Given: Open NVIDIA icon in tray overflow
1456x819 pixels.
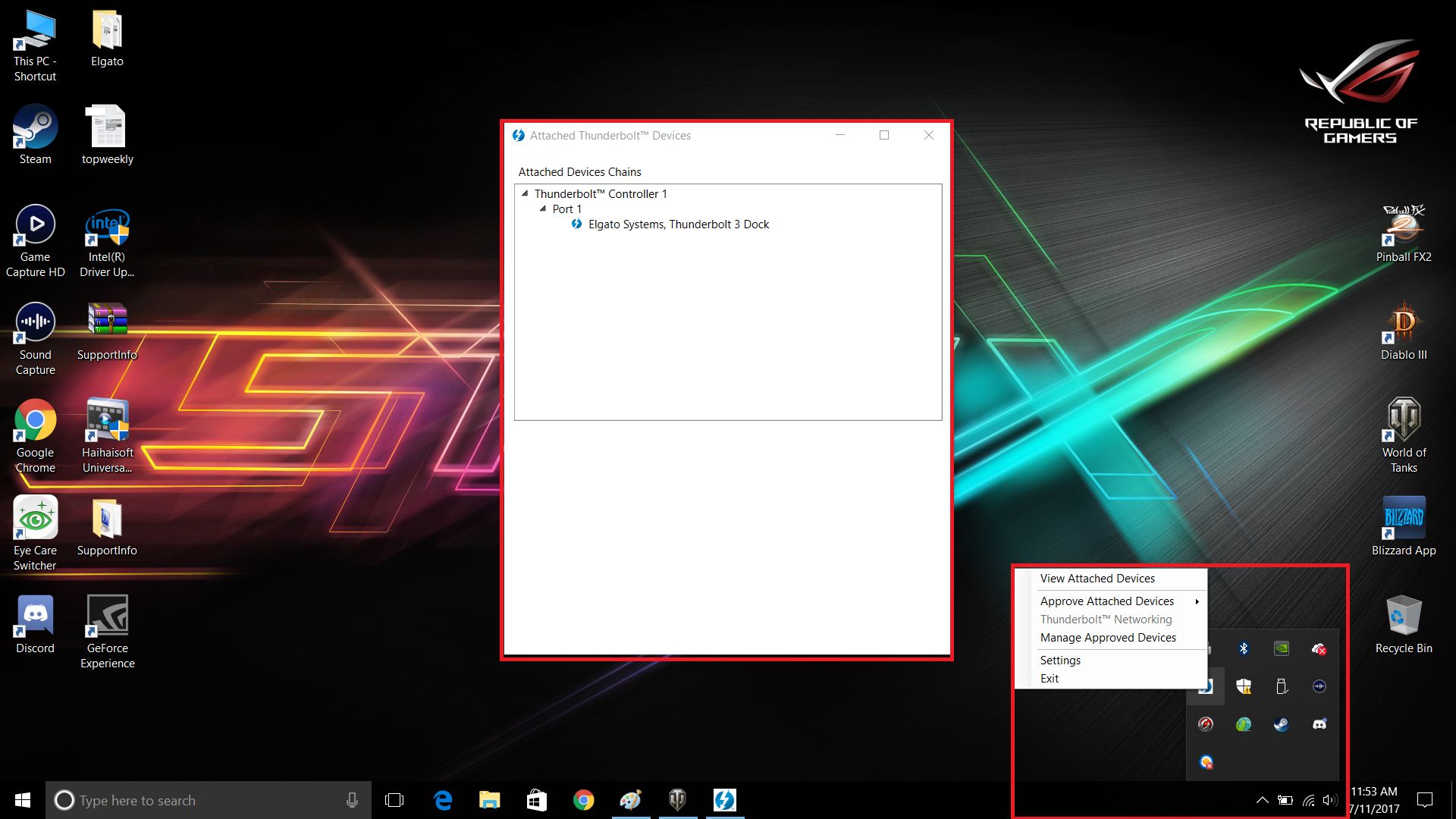Looking at the screenshot, I should click(1282, 648).
